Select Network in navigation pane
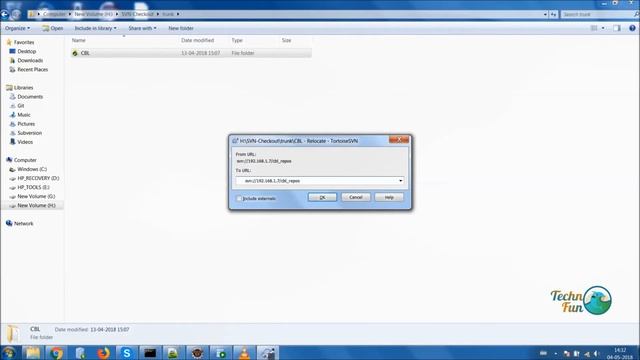 click(23, 224)
